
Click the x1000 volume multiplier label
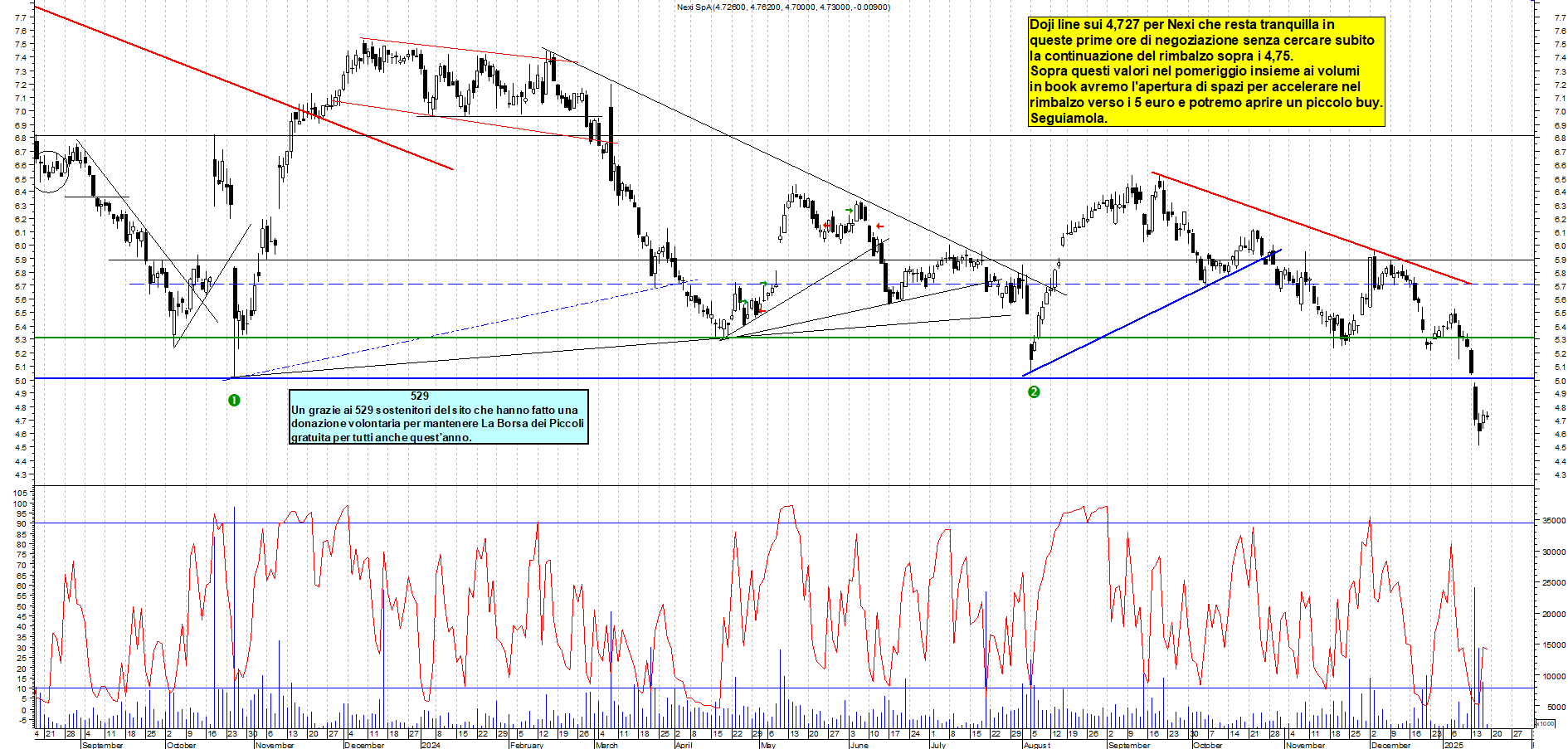coord(1546,723)
